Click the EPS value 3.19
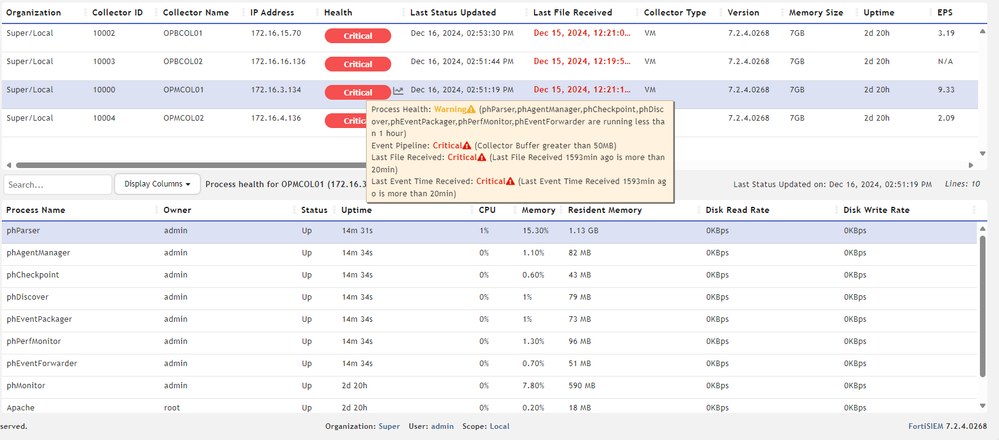Image resolution: width=999 pixels, height=440 pixels. [946, 33]
